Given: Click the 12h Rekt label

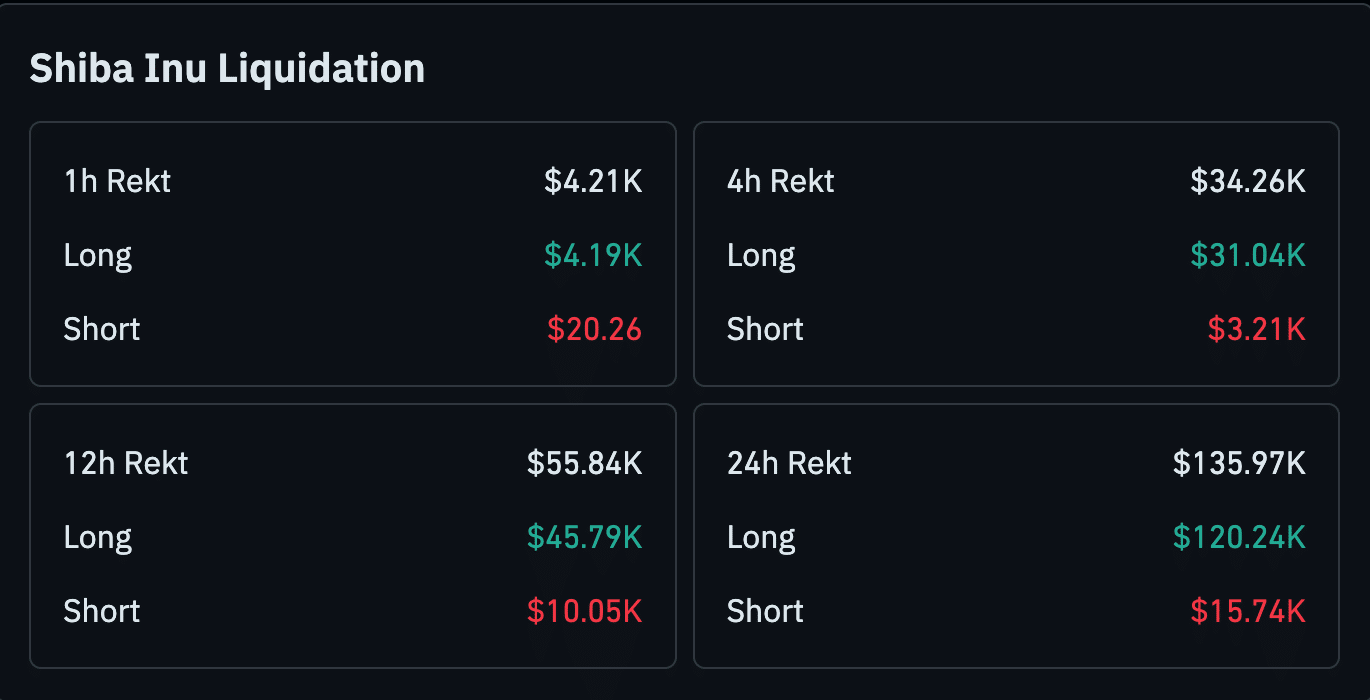Looking at the screenshot, I should pos(126,463).
